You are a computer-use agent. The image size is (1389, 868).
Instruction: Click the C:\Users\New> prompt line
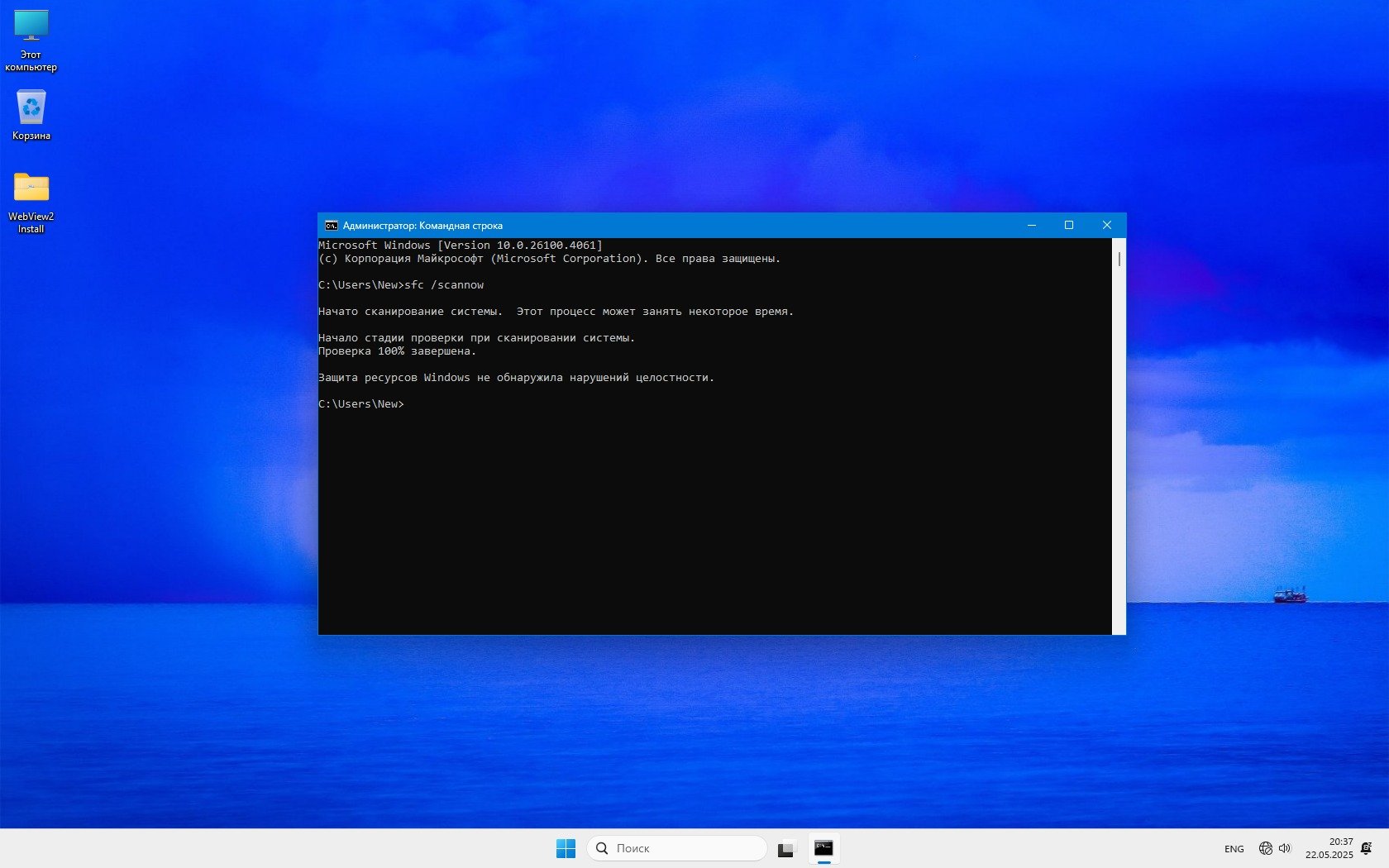[362, 404]
